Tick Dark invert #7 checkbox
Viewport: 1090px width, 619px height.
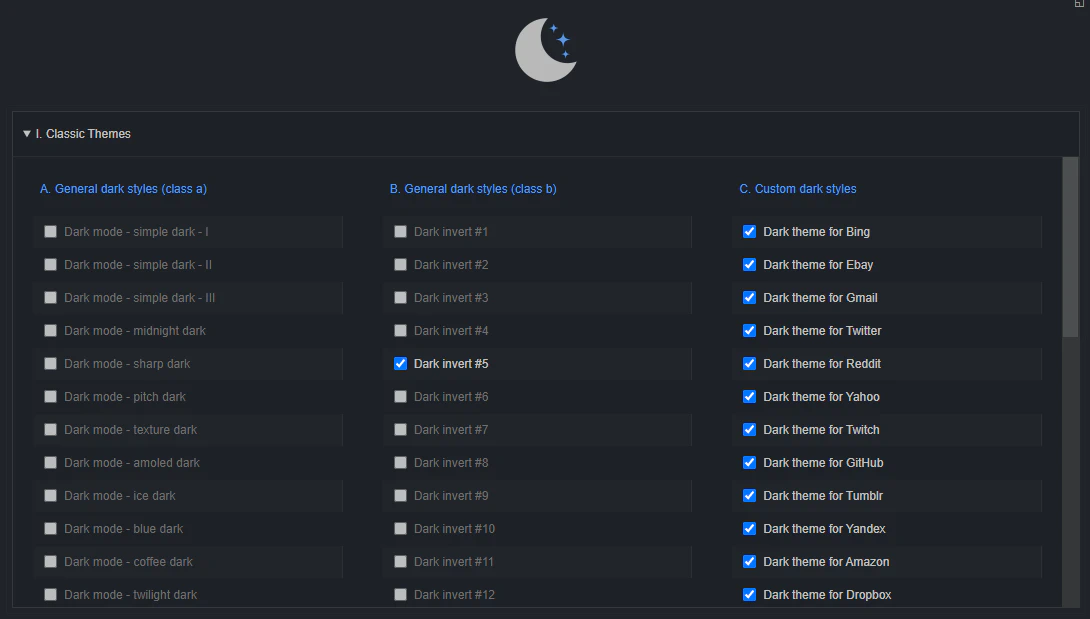[x=400, y=430]
